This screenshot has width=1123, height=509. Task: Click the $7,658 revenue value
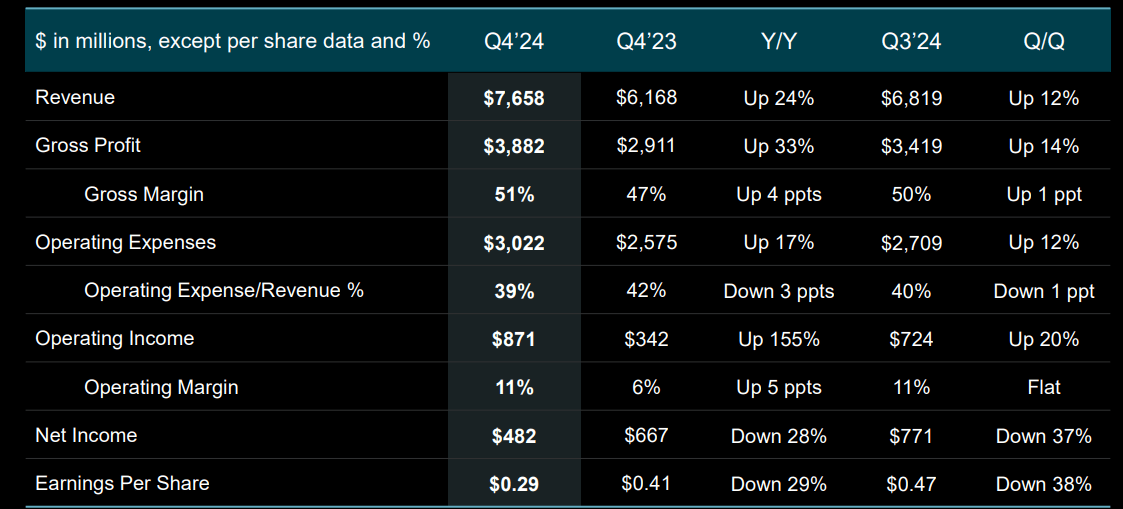coord(514,98)
